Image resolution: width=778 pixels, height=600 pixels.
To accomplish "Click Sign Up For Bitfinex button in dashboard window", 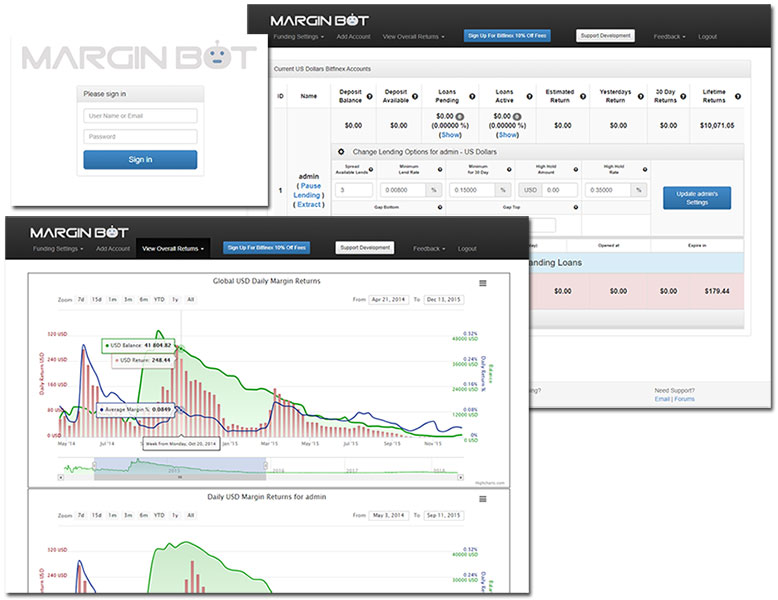I will [x=507, y=36].
